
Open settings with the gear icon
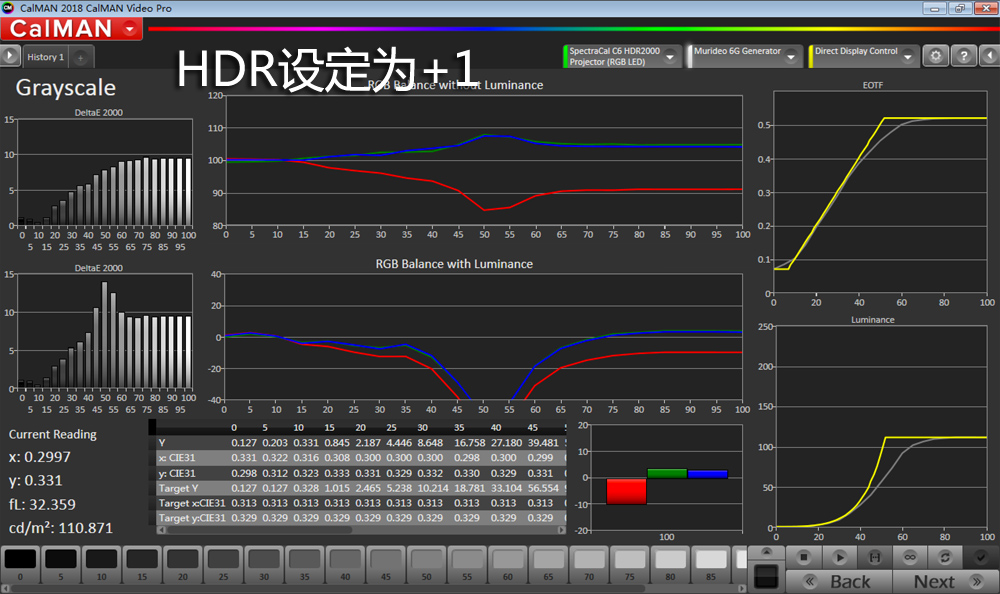935,56
